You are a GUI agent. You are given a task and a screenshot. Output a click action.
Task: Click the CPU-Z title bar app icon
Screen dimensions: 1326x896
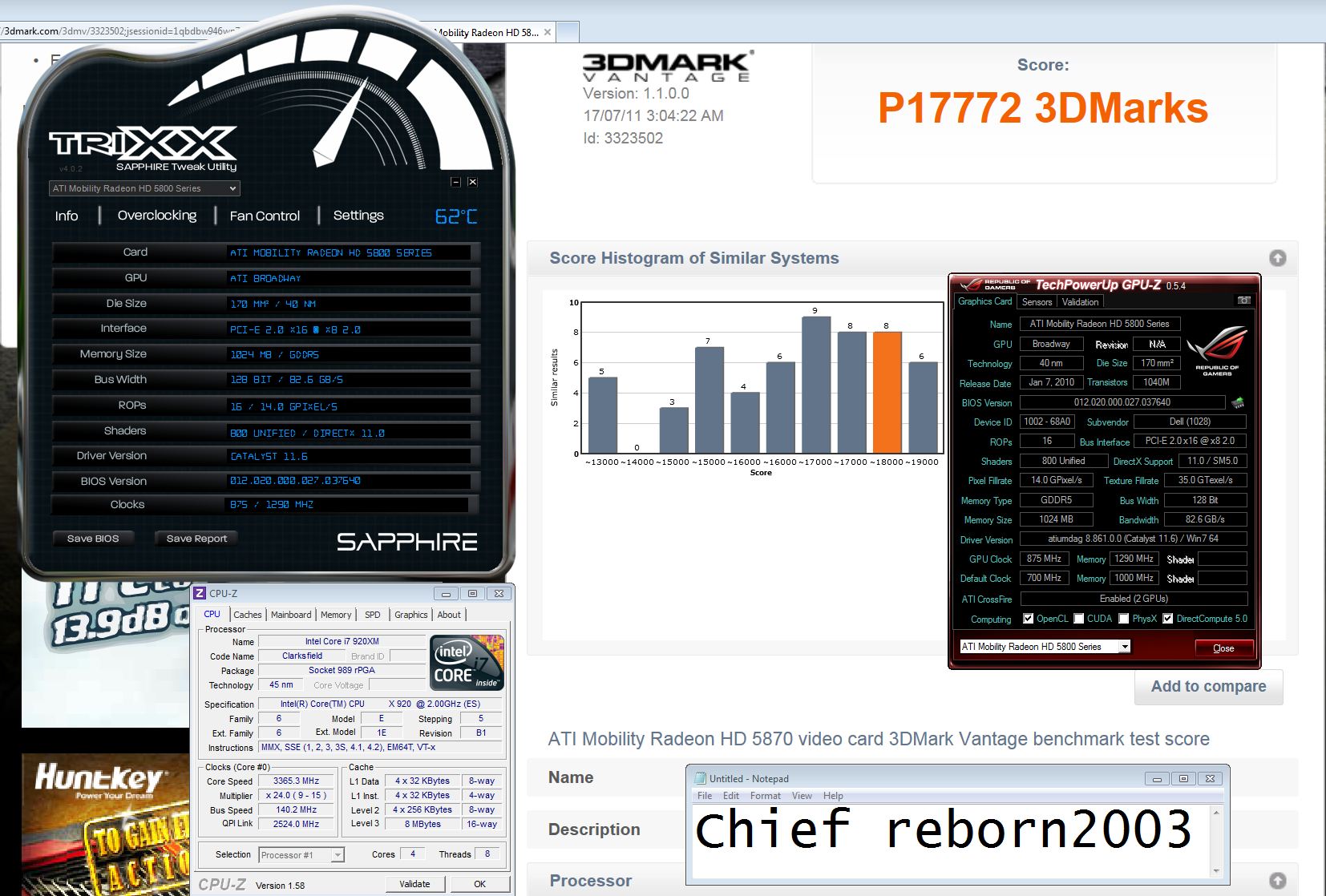[x=200, y=593]
